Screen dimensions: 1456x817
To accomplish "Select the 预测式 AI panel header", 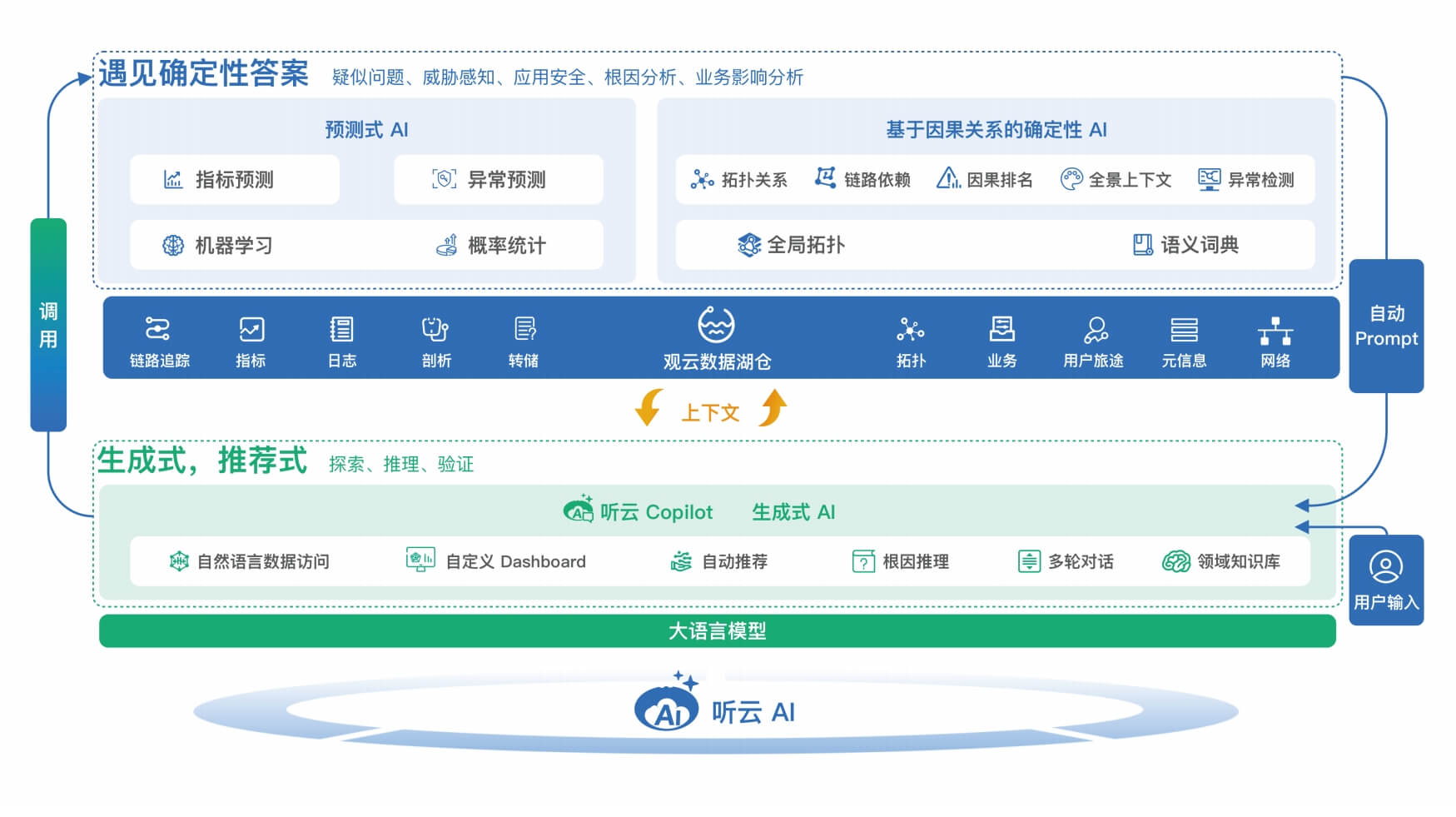I will [366, 130].
